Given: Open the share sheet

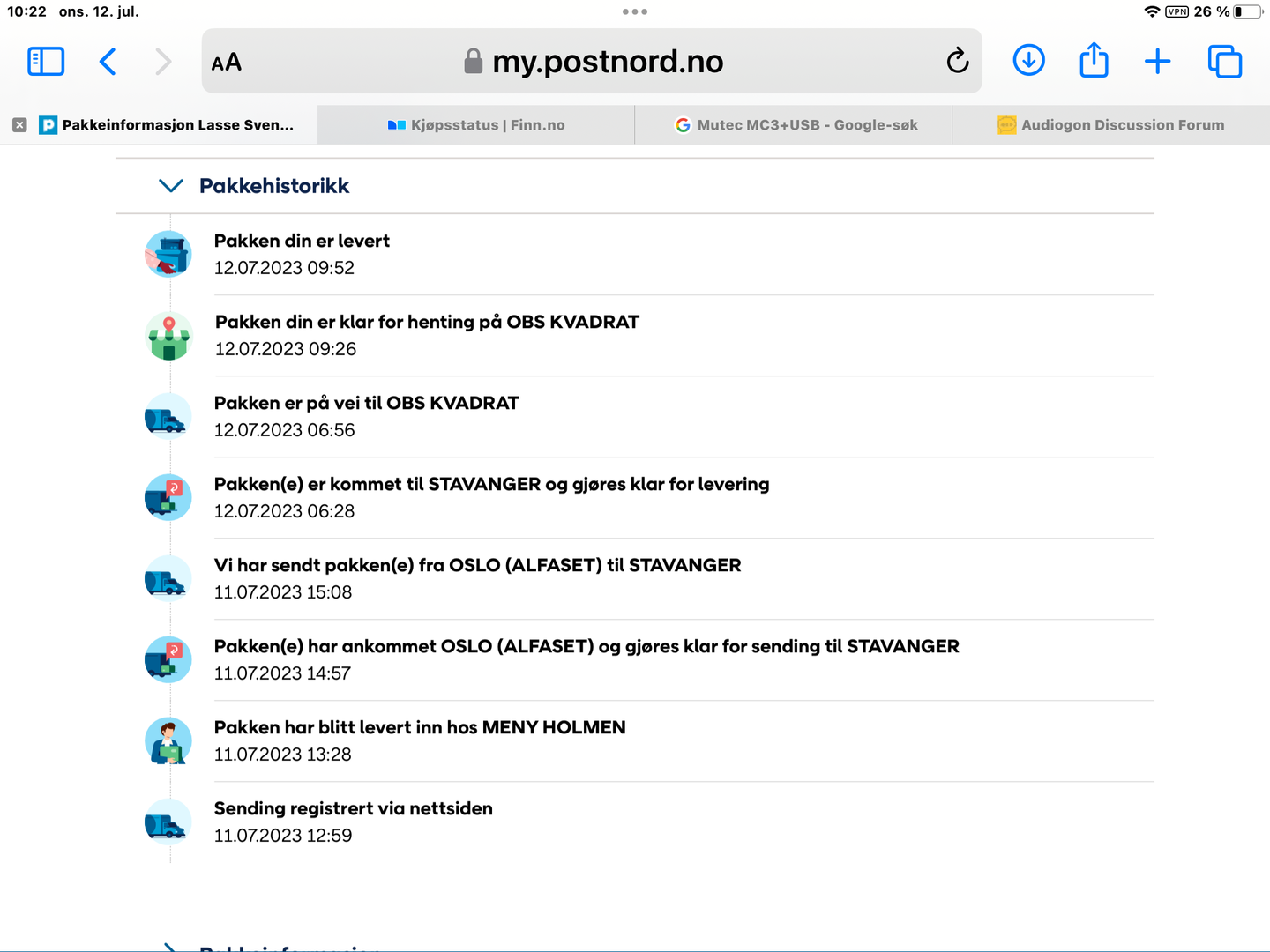Looking at the screenshot, I should point(1094,62).
